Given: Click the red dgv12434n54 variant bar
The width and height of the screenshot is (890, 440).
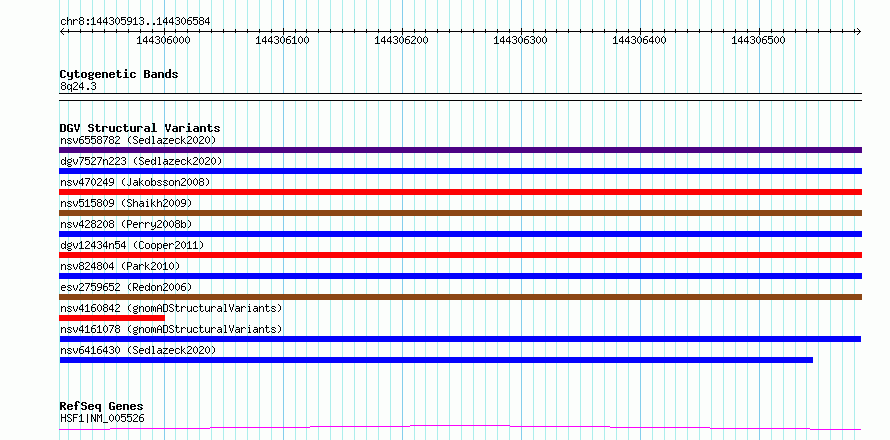Looking at the screenshot, I should coord(460,255).
